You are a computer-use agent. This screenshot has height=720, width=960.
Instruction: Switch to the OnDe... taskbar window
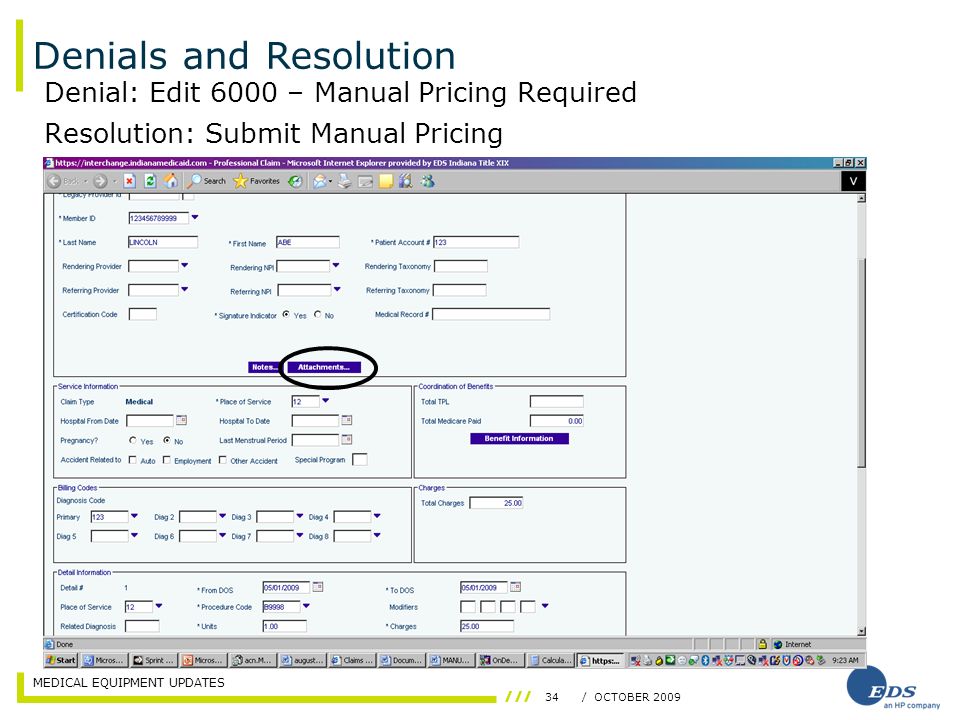coord(500,660)
